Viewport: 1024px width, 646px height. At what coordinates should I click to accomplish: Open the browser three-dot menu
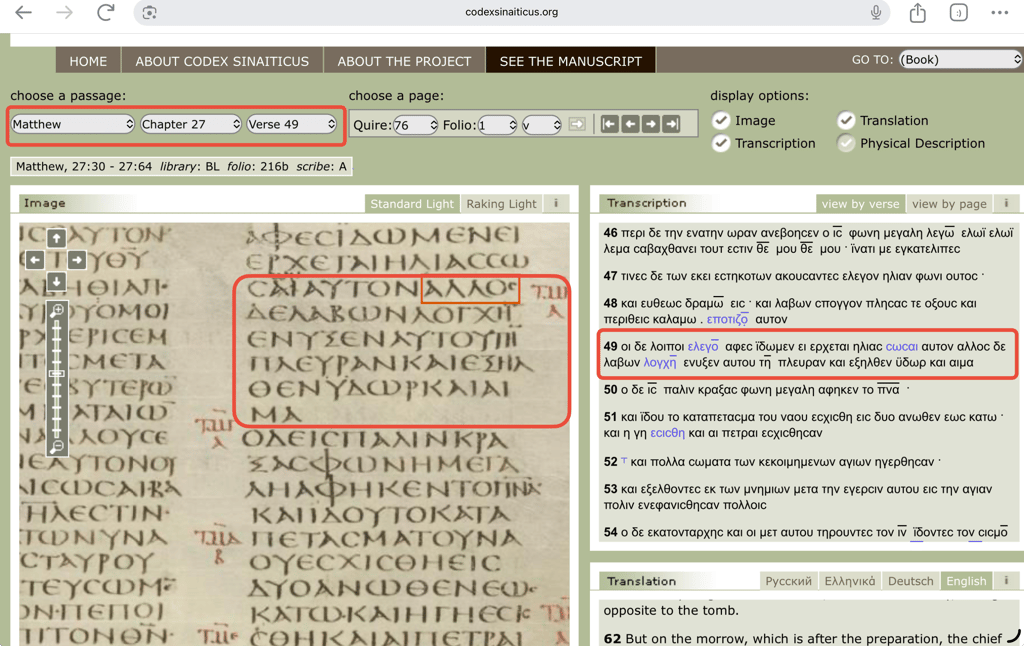[999, 12]
